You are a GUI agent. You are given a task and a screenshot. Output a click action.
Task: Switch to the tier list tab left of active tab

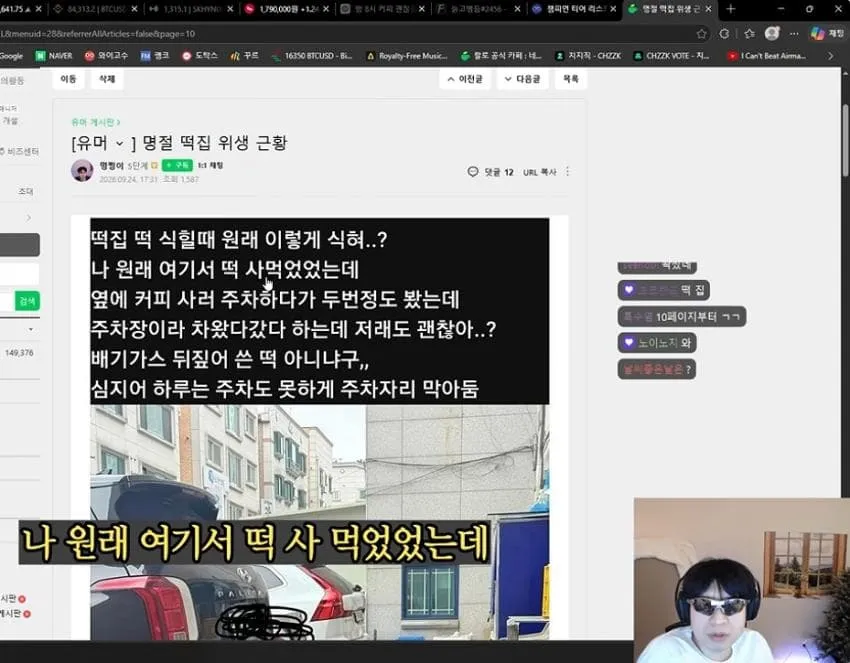point(574,9)
